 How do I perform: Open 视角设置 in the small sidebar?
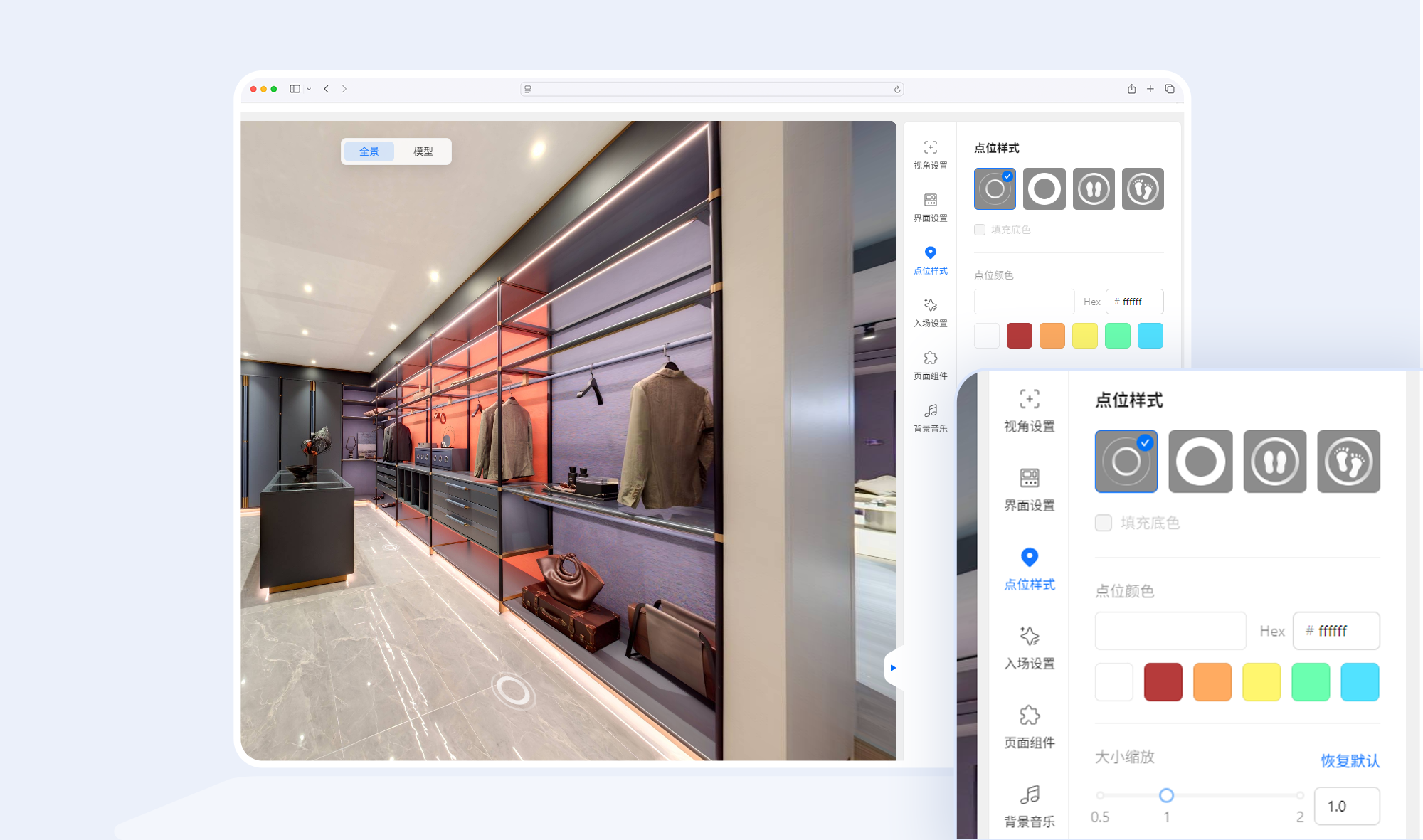[930, 155]
